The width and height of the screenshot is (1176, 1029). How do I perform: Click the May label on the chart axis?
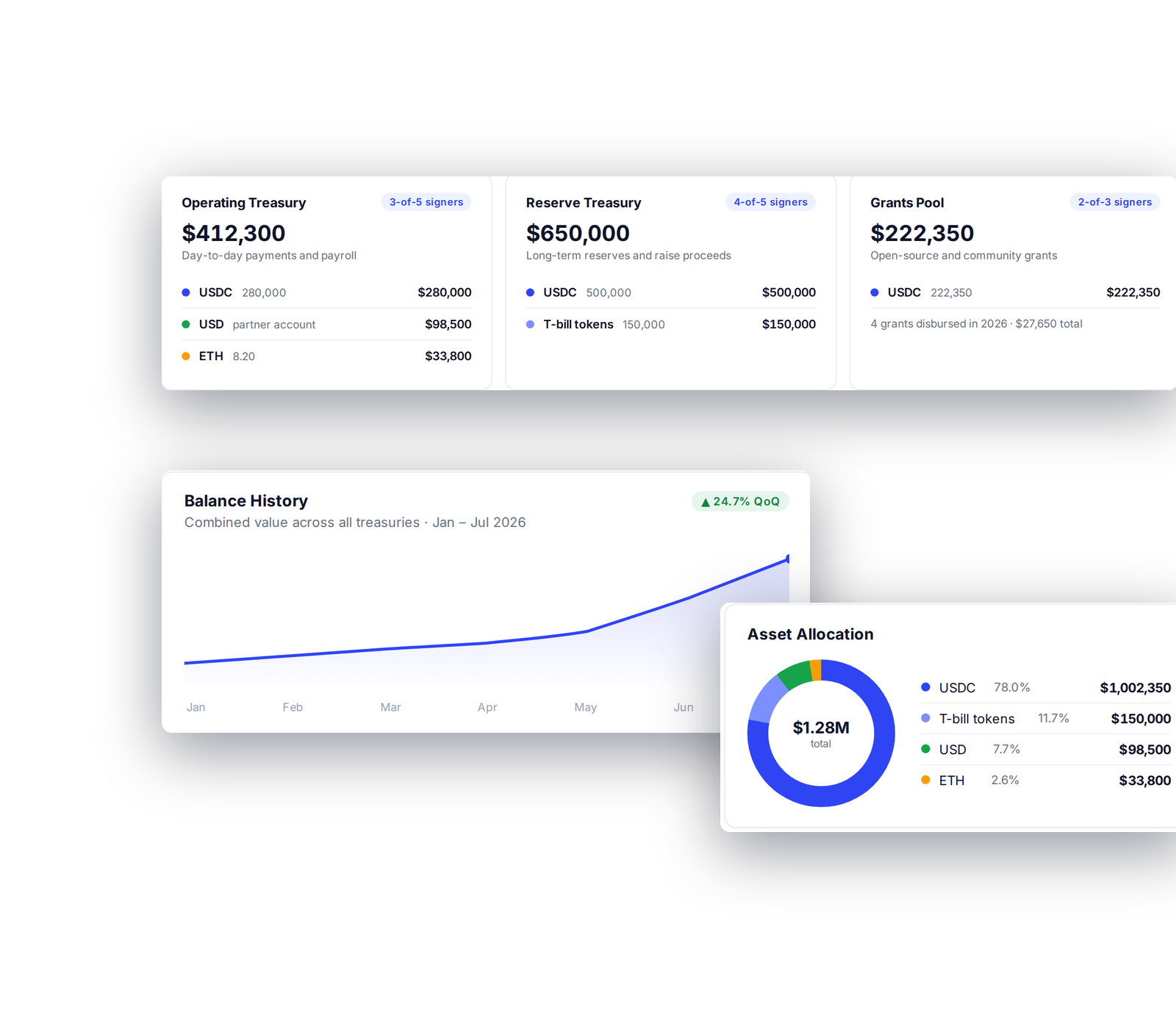[x=586, y=707]
